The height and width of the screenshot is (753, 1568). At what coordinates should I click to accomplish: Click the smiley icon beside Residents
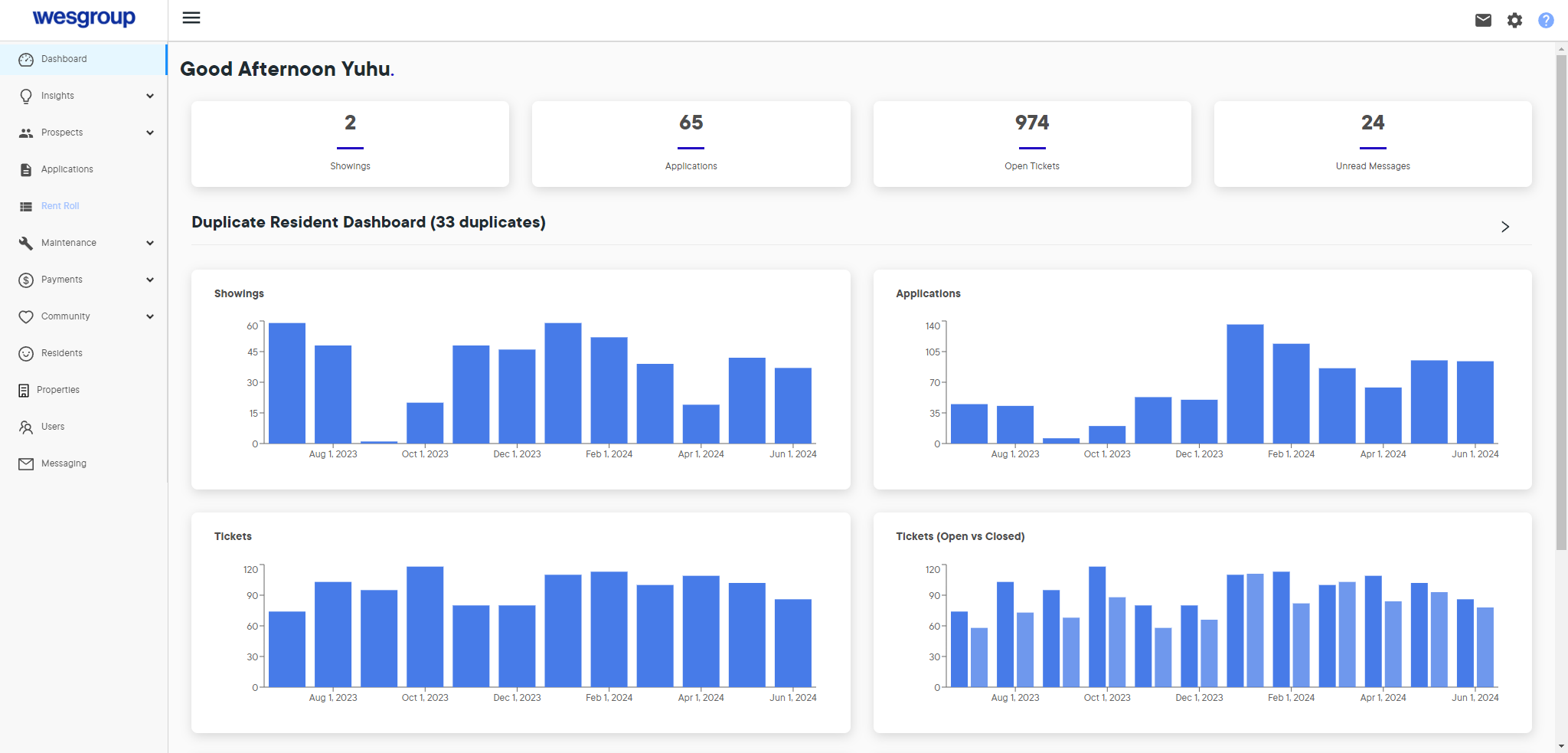[x=26, y=353]
